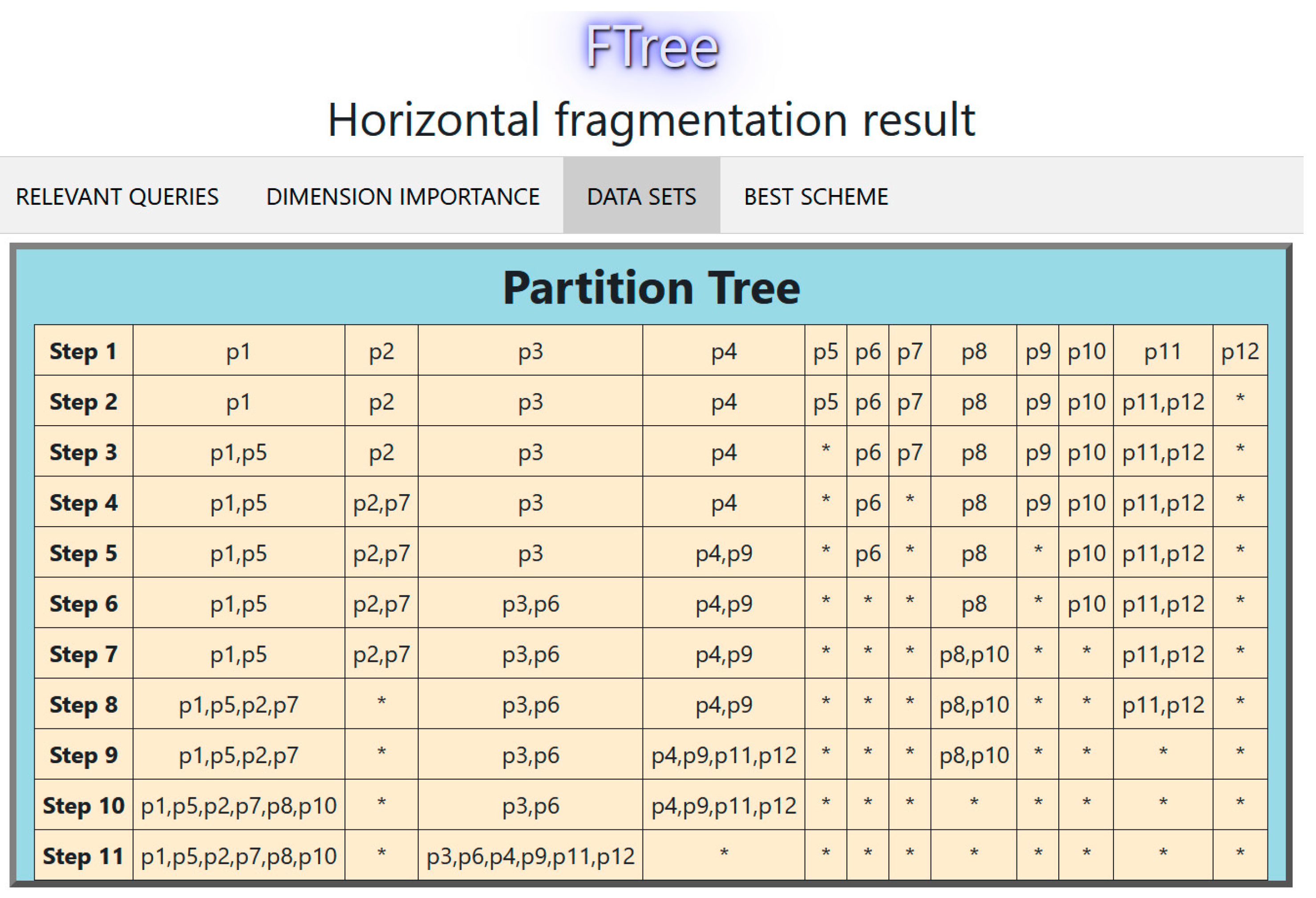
Task: Select the Step 1 row header
Action: pos(83,352)
